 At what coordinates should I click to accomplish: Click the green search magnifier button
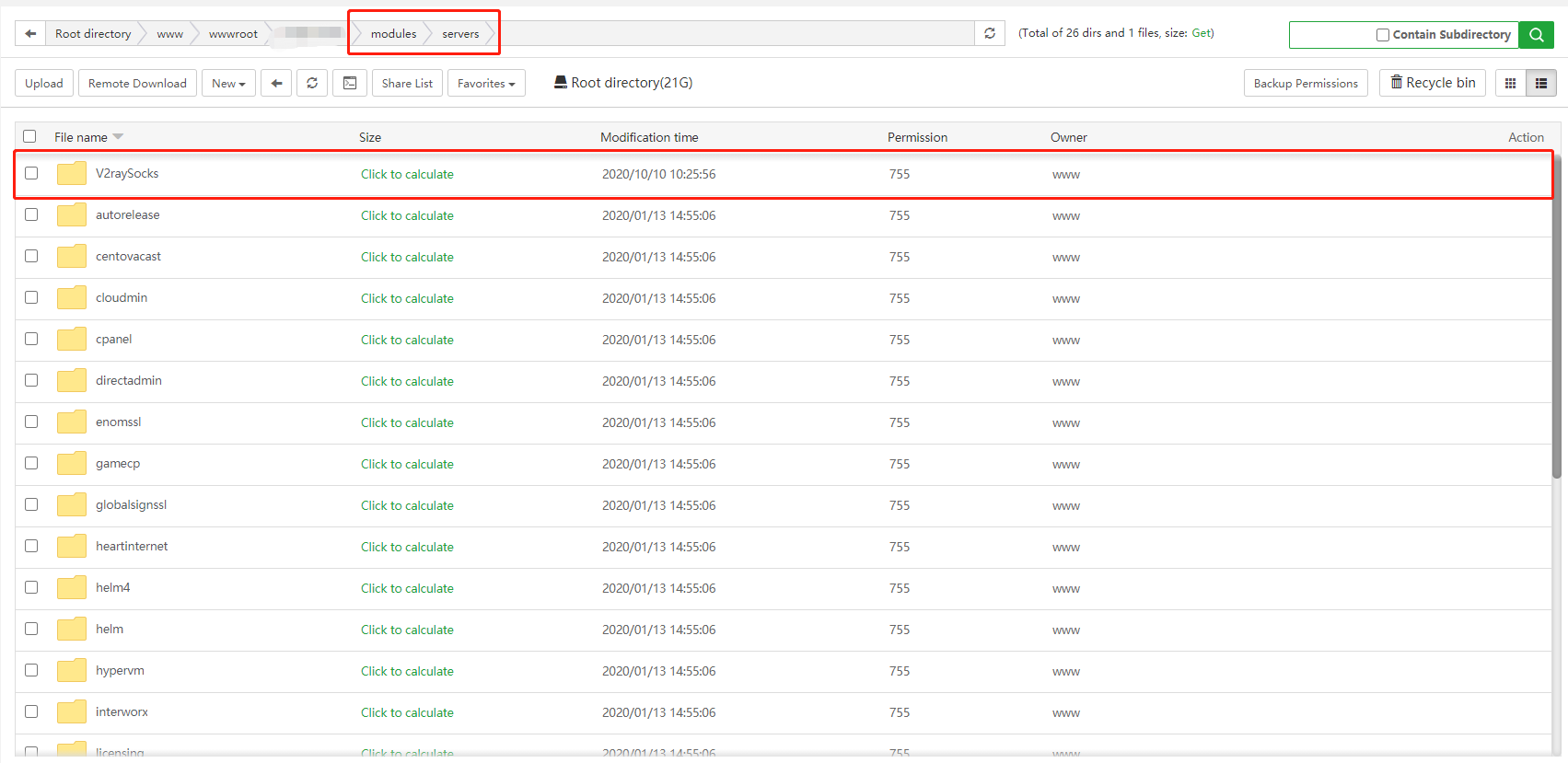coord(1536,35)
